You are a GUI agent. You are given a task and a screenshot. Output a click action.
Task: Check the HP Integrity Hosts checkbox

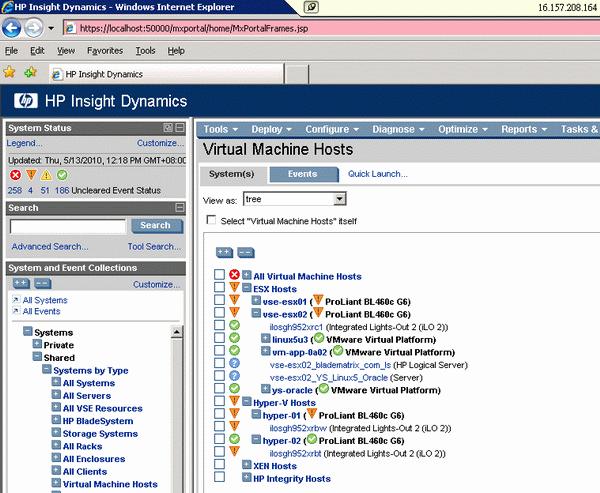coord(219,477)
